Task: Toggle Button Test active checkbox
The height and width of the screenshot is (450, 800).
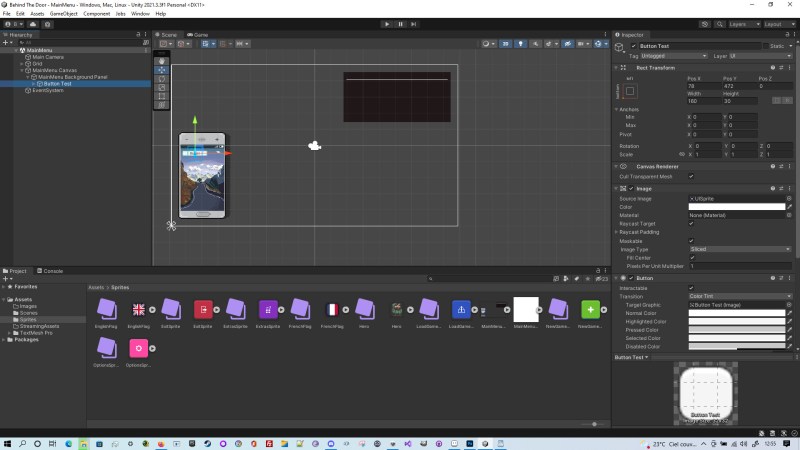Action: point(634,46)
